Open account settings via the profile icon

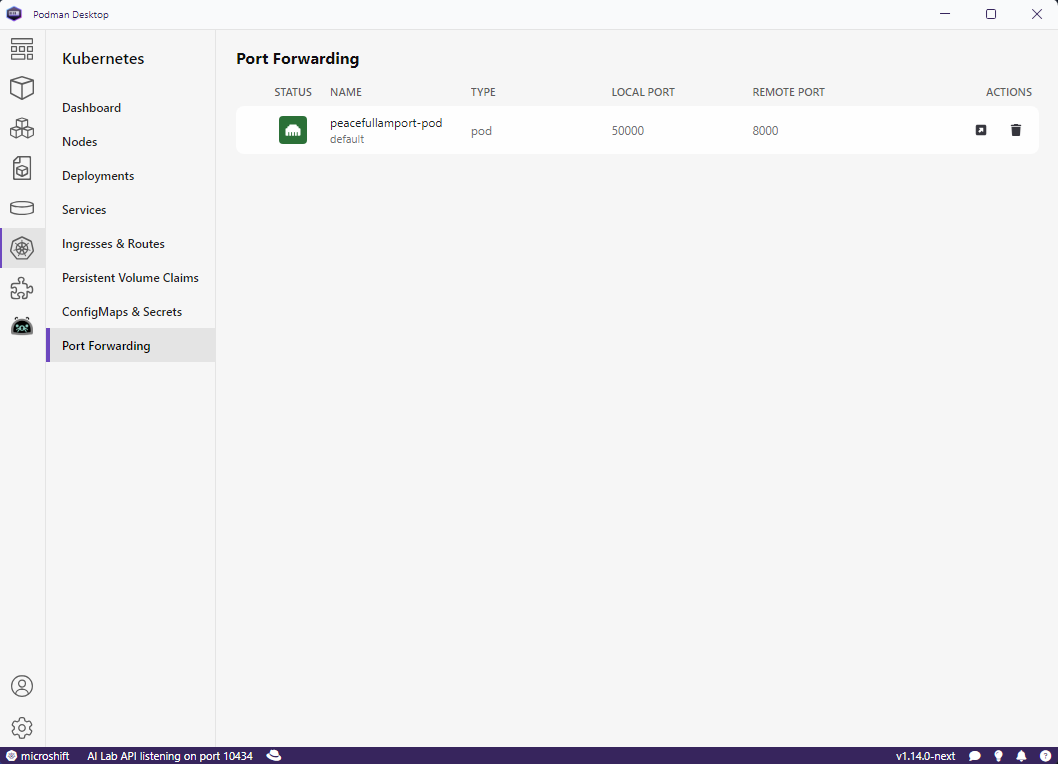22,686
